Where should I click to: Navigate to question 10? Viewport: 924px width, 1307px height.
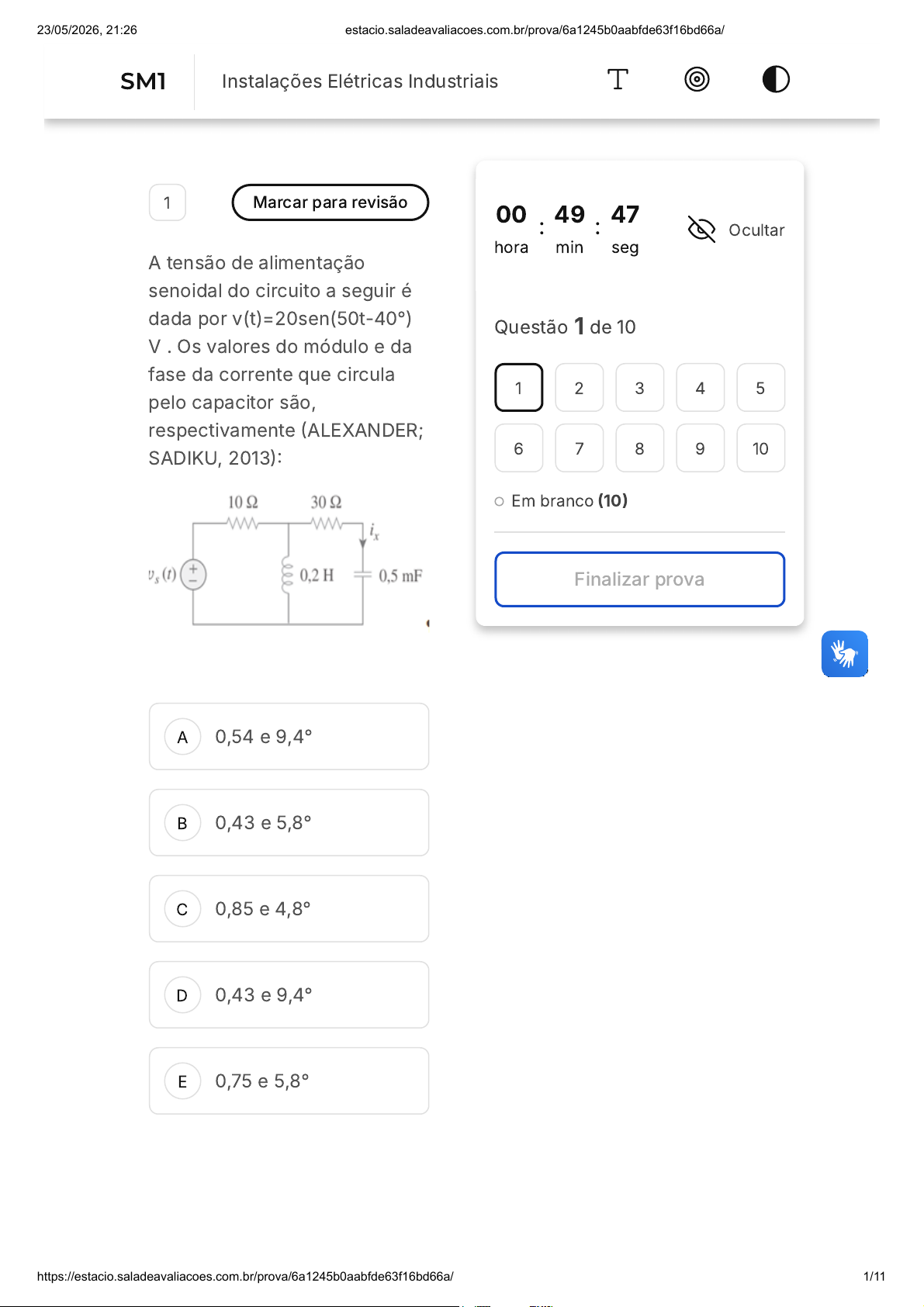(x=760, y=448)
